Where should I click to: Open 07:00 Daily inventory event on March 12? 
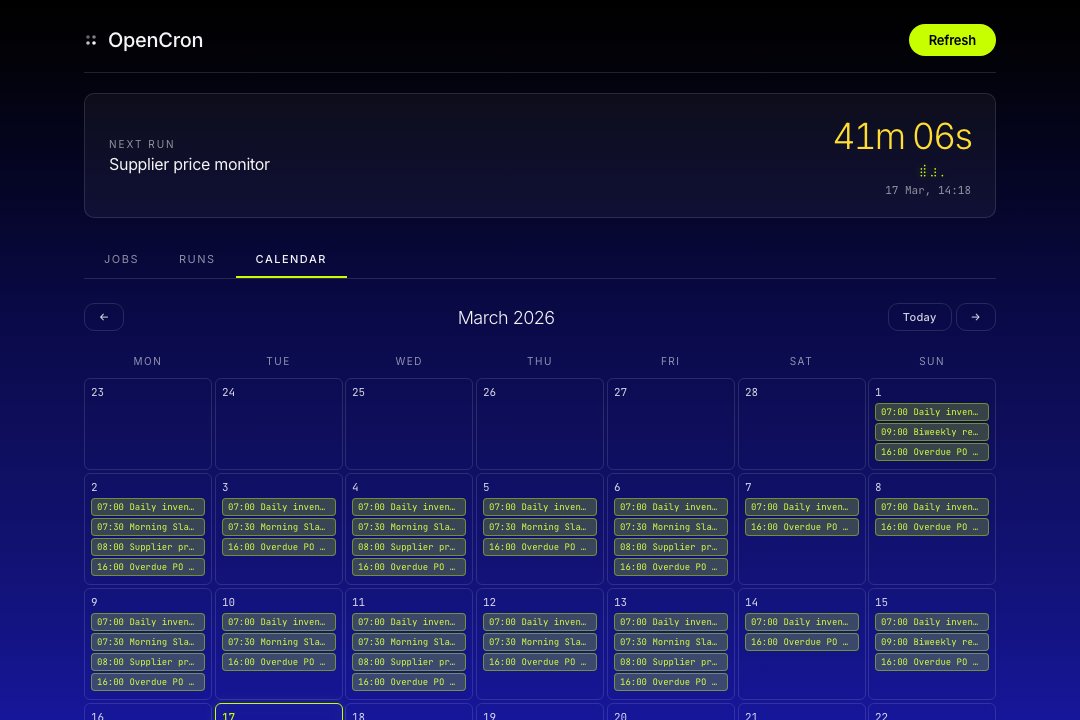(x=540, y=622)
